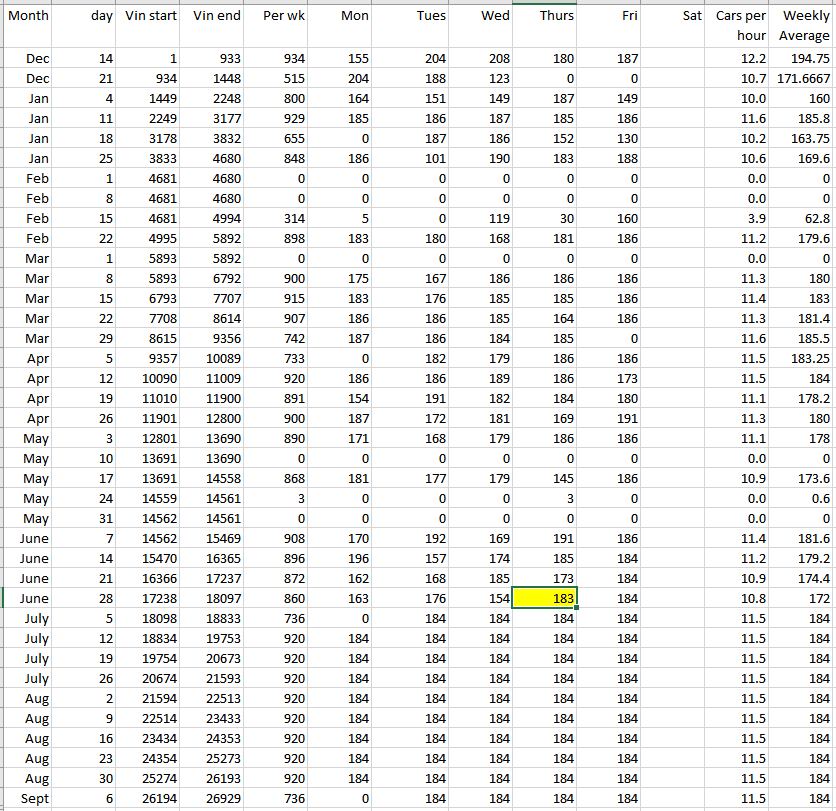836x811 pixels.
Task: Click the Weekly Average header cell
Action: click(803, 25)
